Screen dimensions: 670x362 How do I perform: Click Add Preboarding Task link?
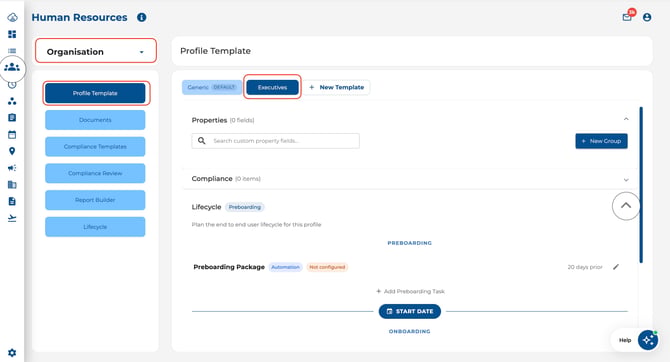pos(410,291)
